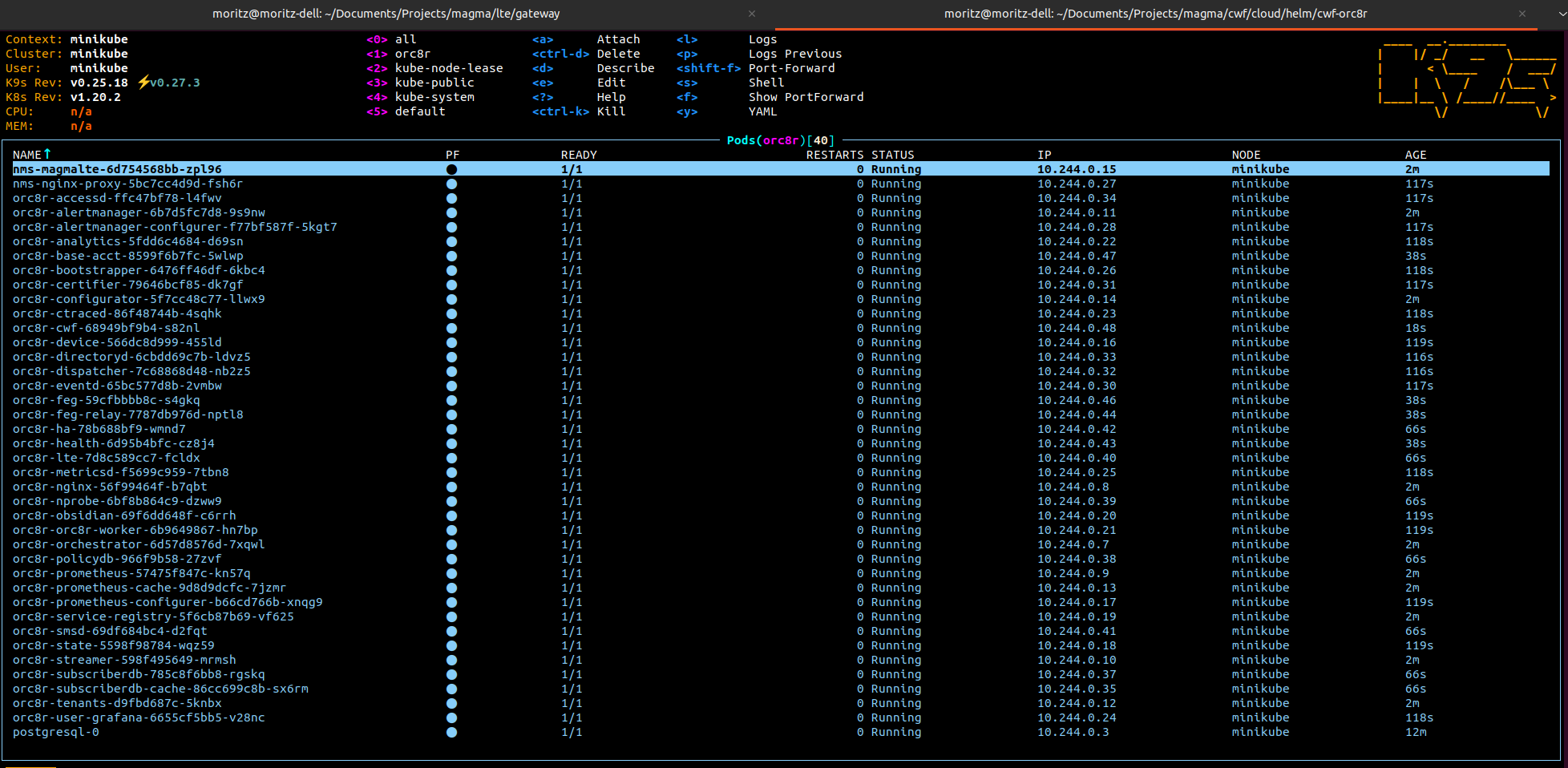Select the kube-system namespace shortcut
This screenshot has width=1568, height=768.
(x=434, y=97)
